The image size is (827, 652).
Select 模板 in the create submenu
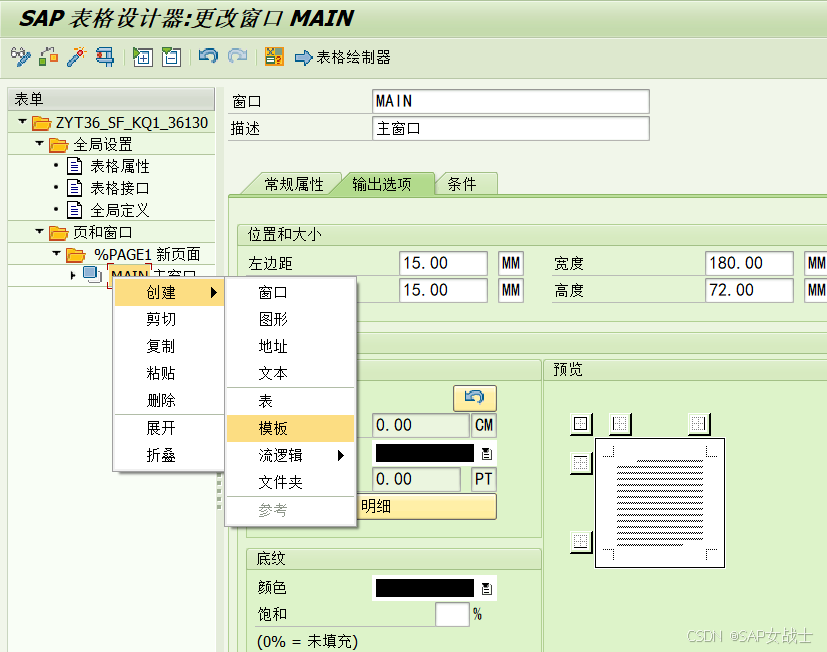pyautogui.click(x=290, y=428)
